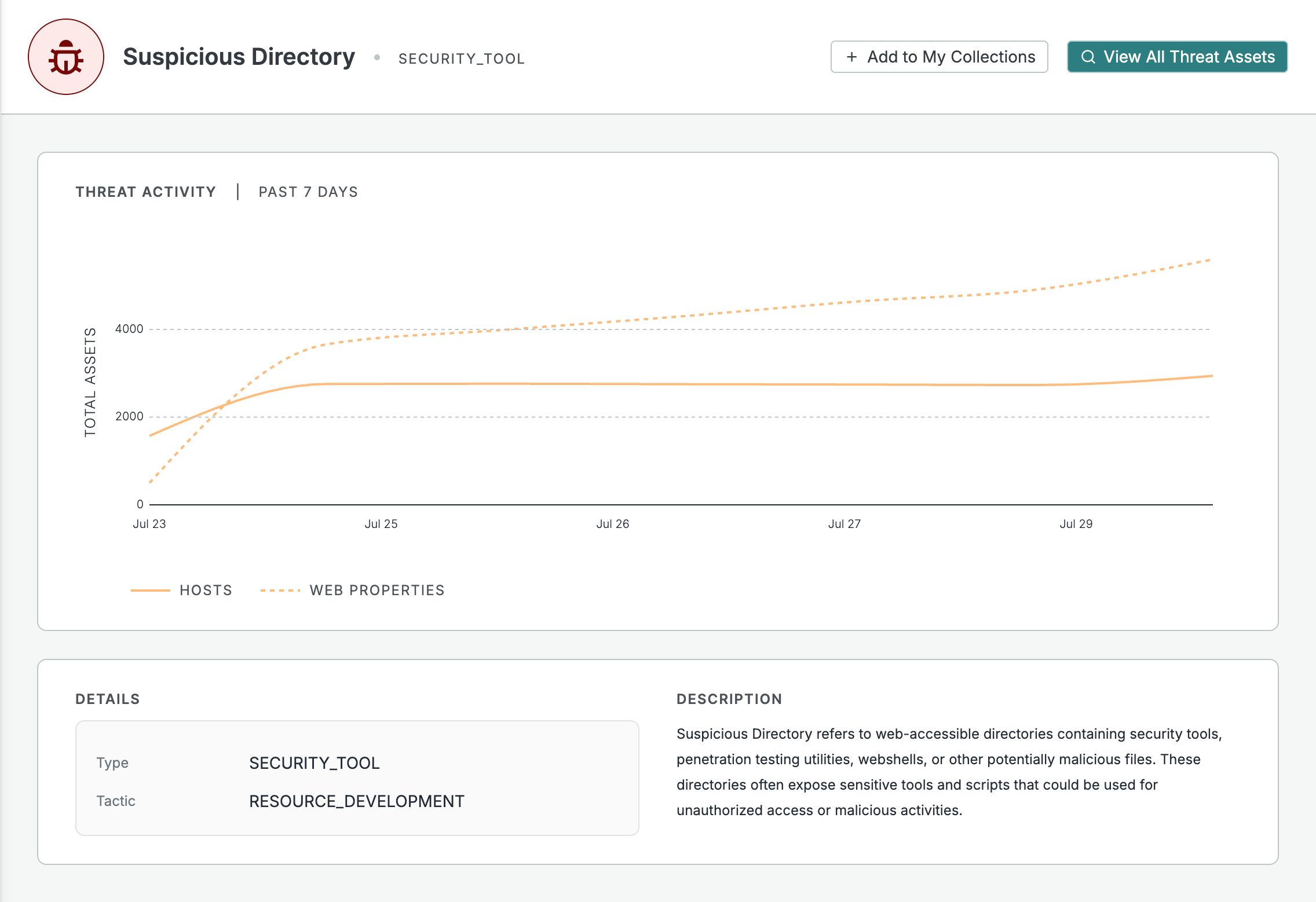Open View All Threat Assets
The image size is (1316, 902).
[1177, 57]
